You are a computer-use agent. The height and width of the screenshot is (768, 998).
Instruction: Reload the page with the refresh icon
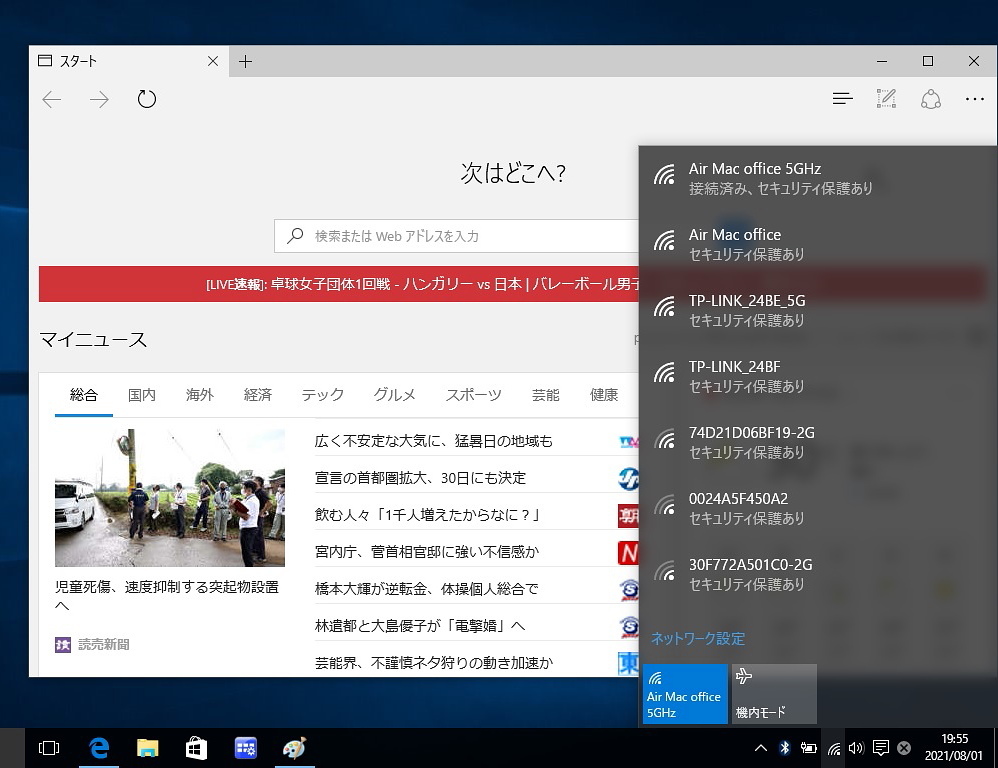point(146,99)
